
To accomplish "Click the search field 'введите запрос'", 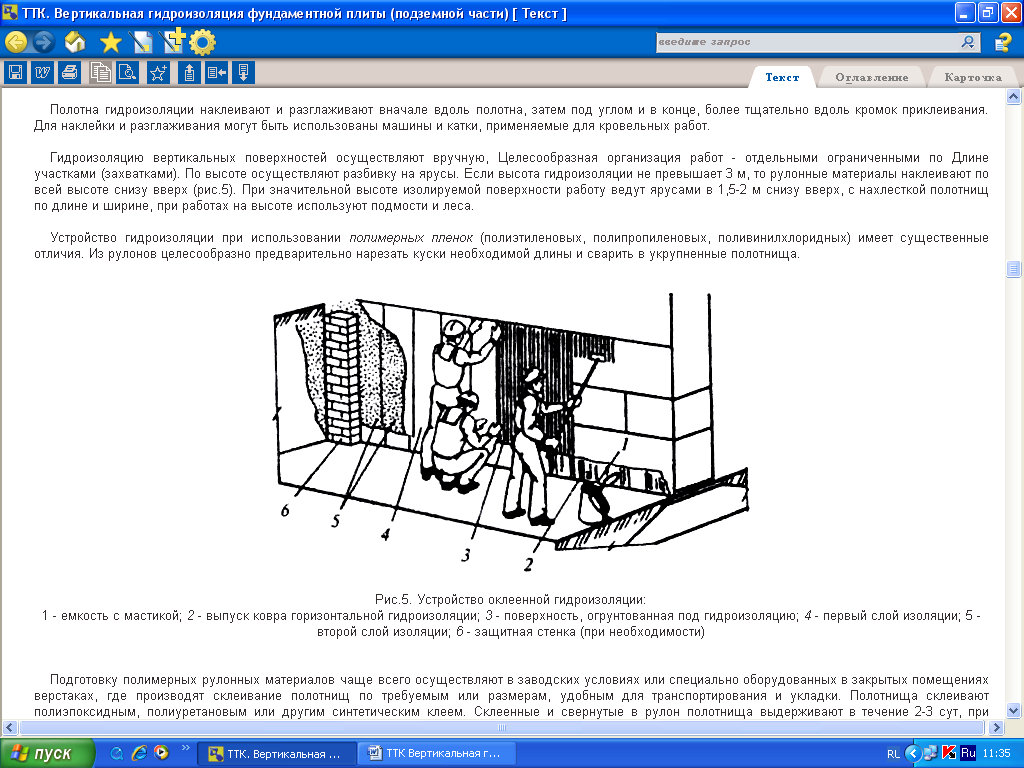I will [x=807, y=42].
